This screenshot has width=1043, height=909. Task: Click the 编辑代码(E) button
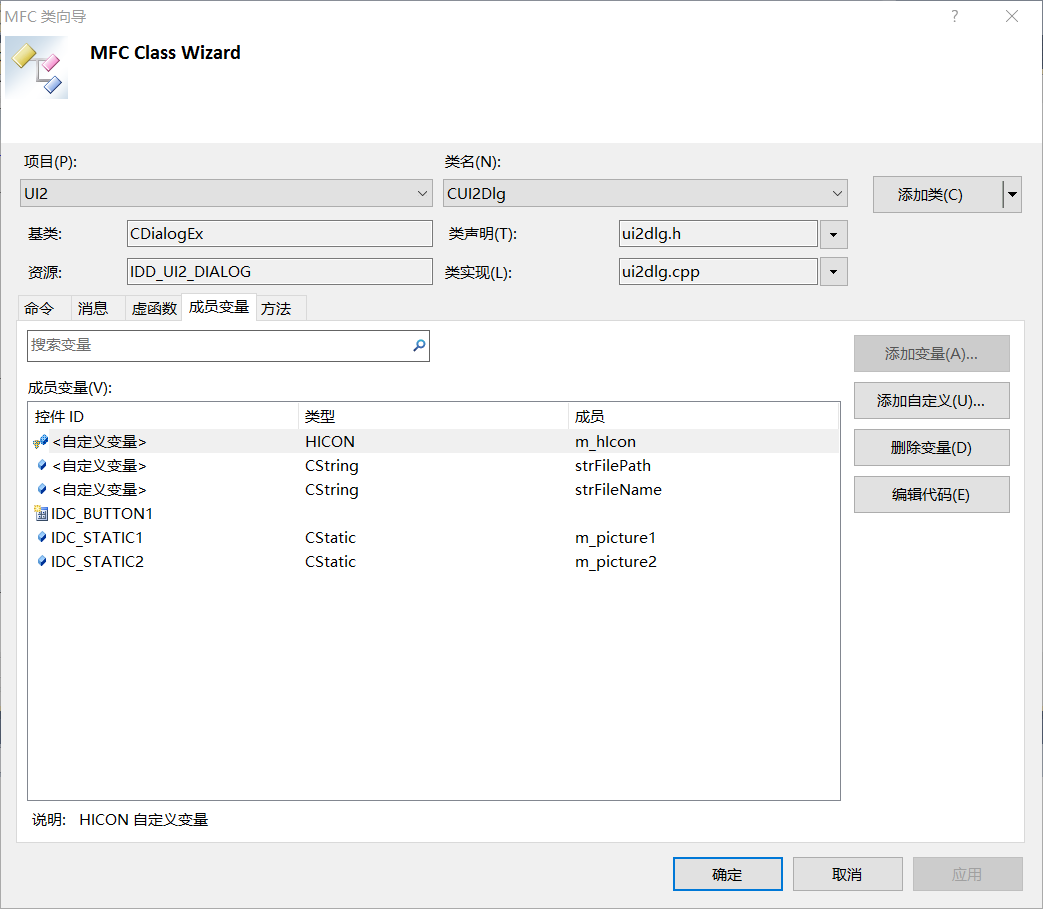(931, 495)
